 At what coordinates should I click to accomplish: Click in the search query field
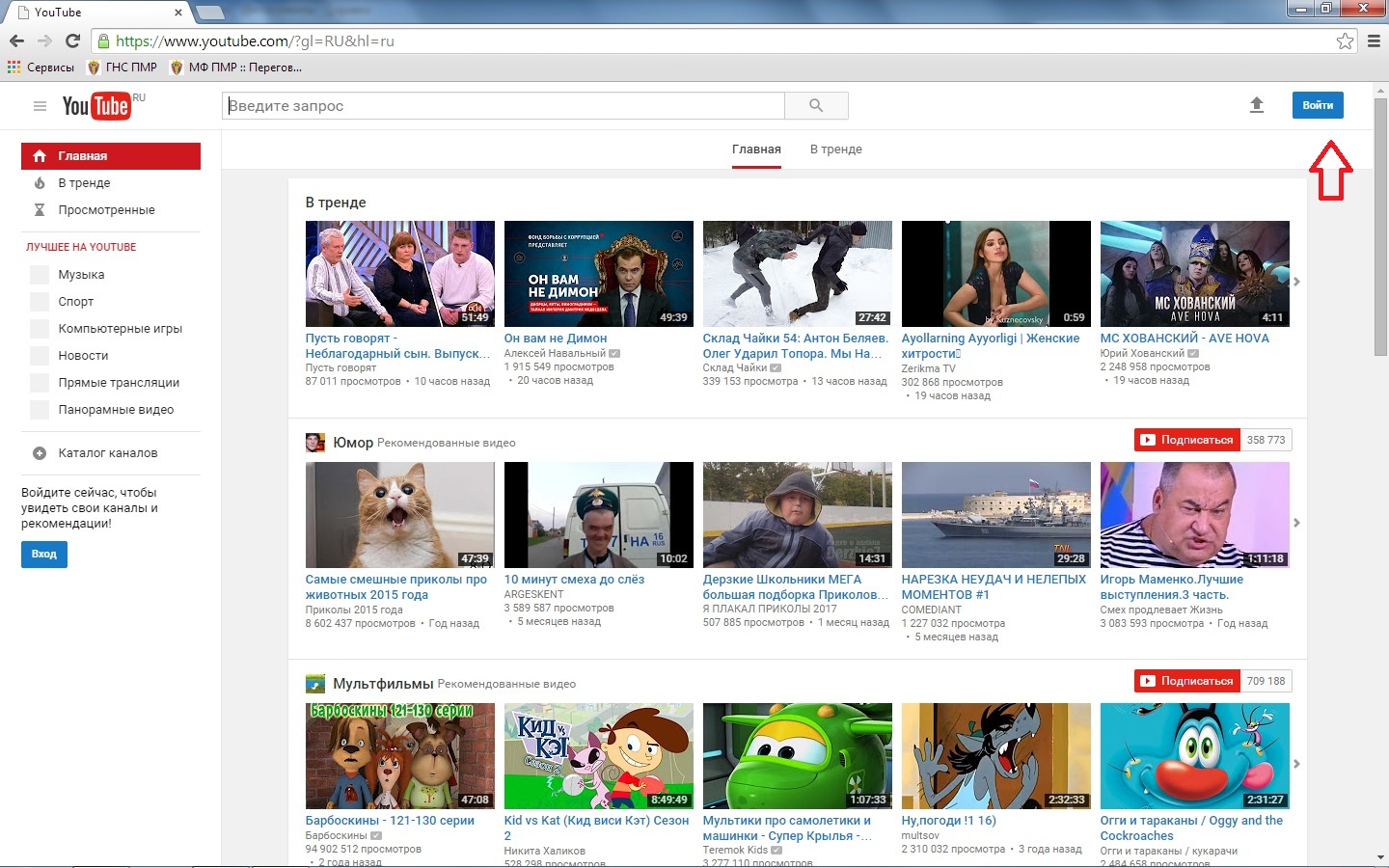coord(504,106)
